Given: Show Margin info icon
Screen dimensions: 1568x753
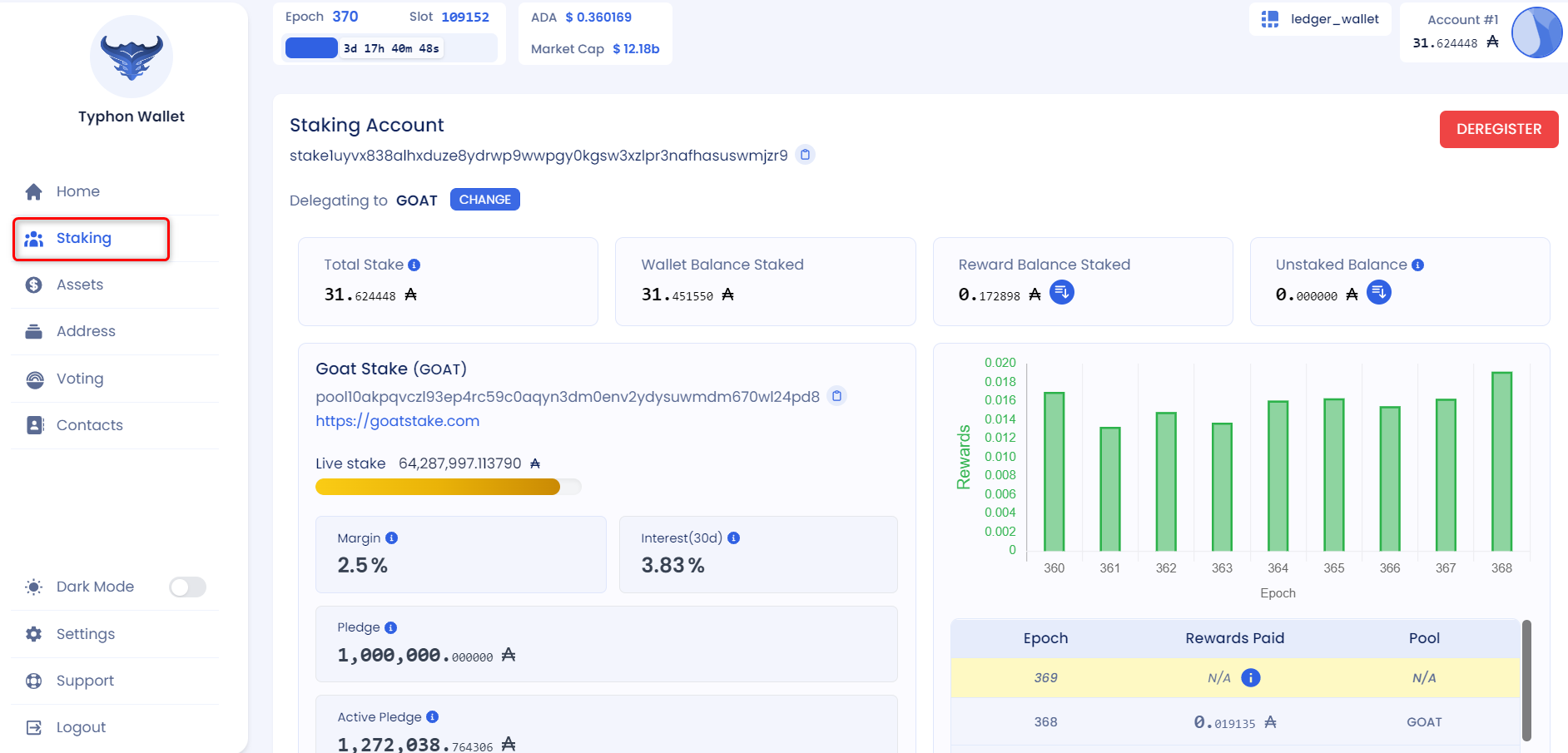Looking at the screenshot, I should (392, 538).
